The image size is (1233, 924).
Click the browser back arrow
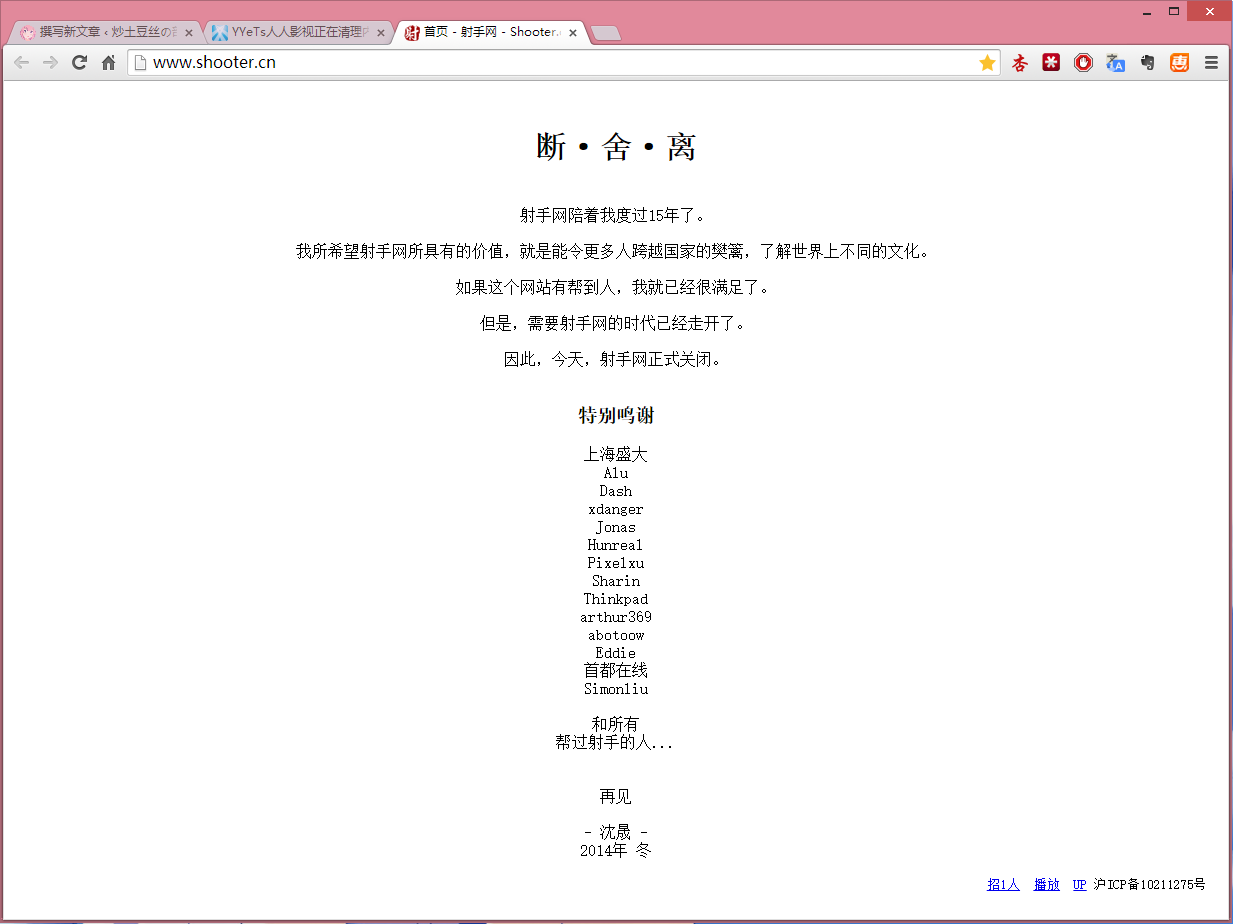[x=21, y=63]
